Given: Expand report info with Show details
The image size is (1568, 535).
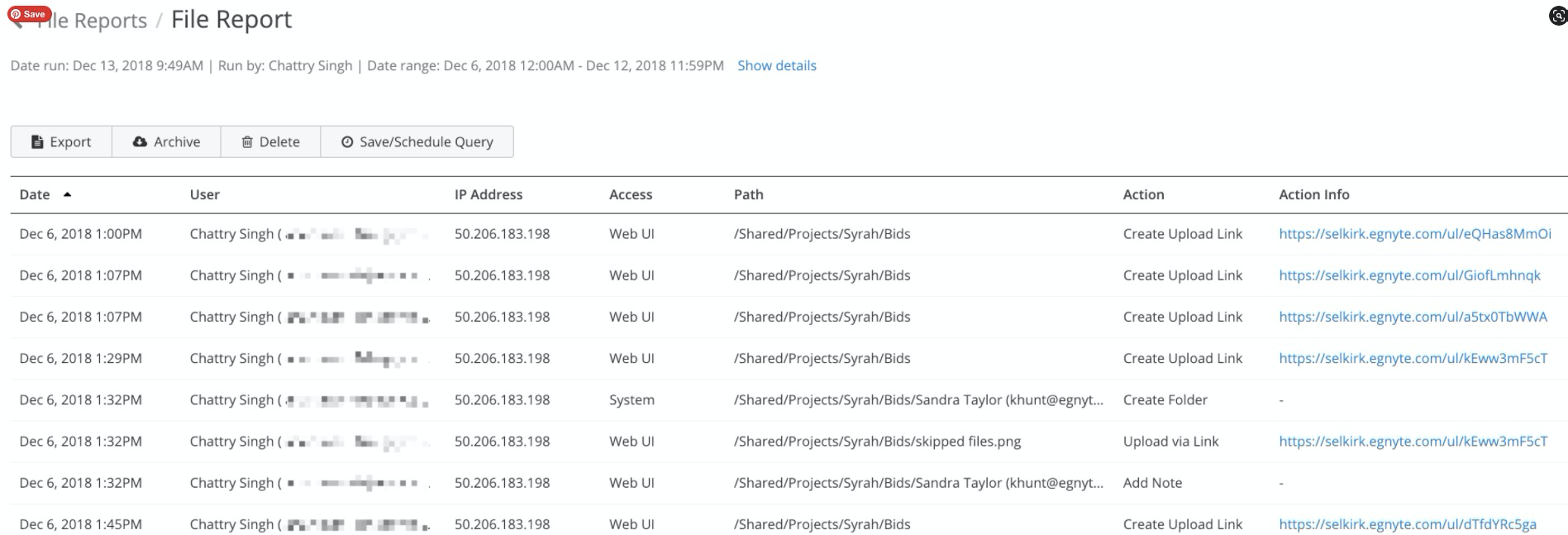Looking at the screenshot, I should 776,65.
